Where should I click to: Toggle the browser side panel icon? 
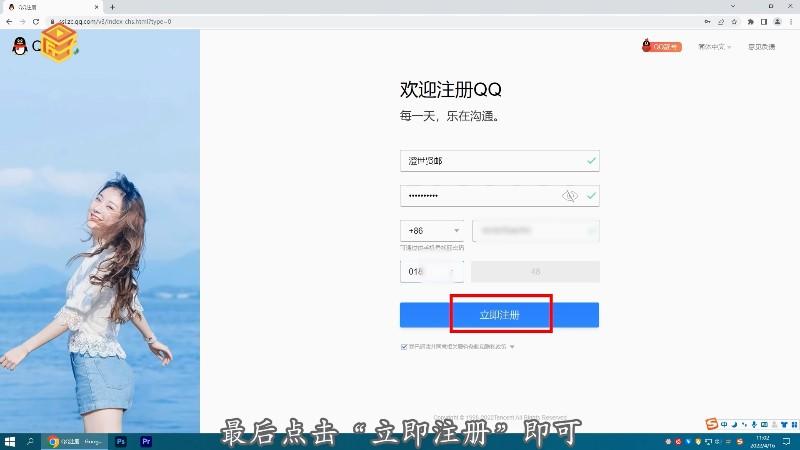[764, 22]
